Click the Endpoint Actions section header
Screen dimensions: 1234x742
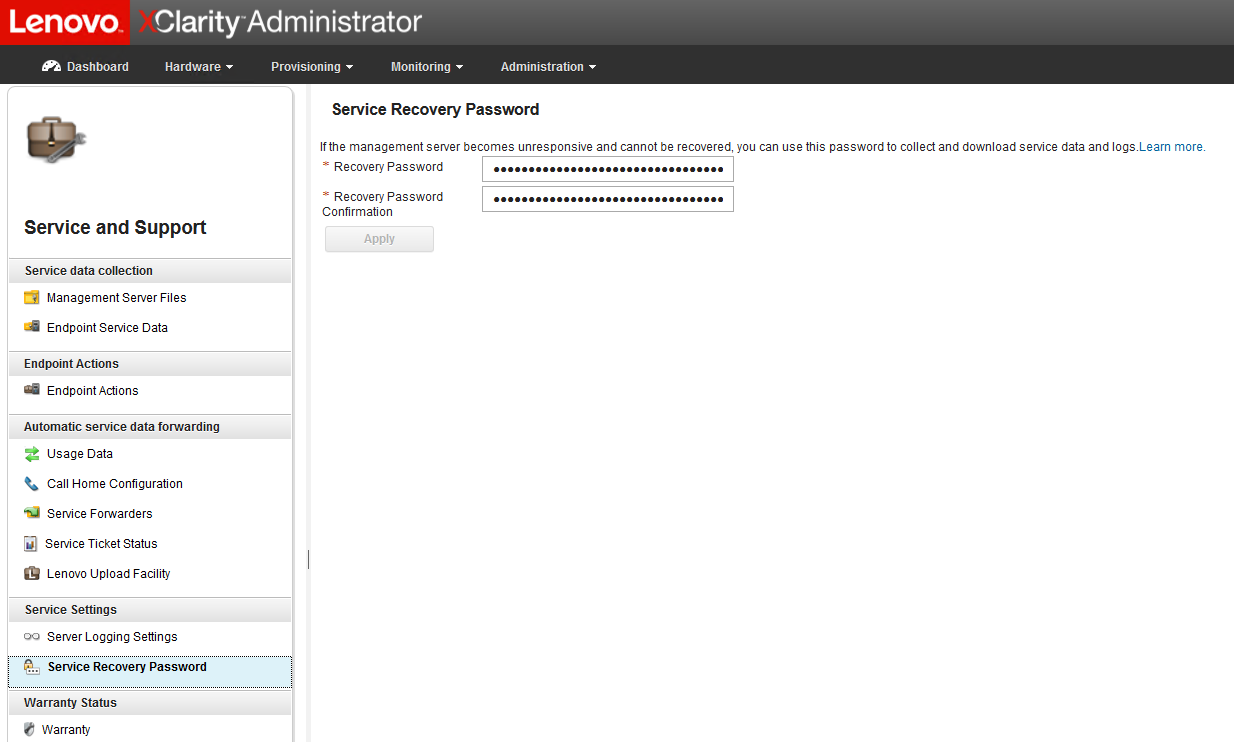150,364
